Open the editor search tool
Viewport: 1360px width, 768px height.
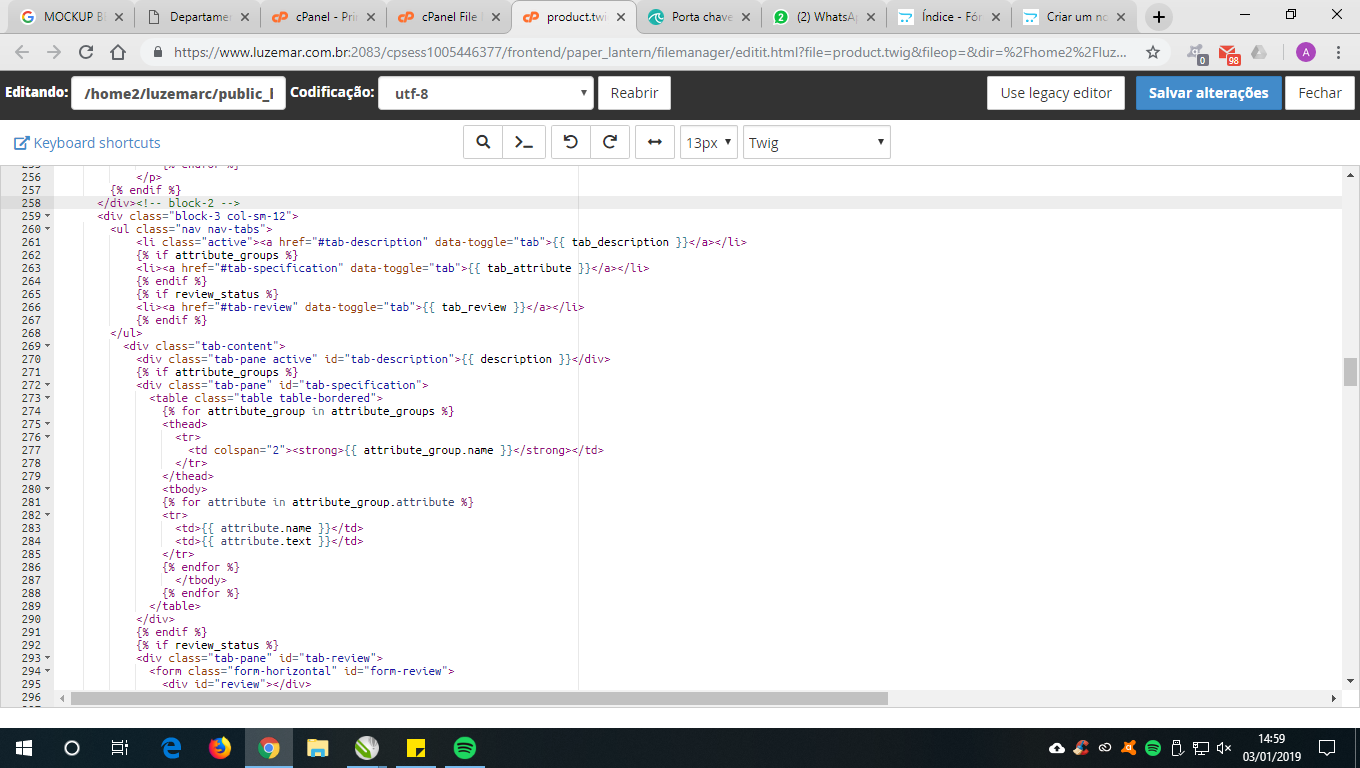tap(483, 143)
